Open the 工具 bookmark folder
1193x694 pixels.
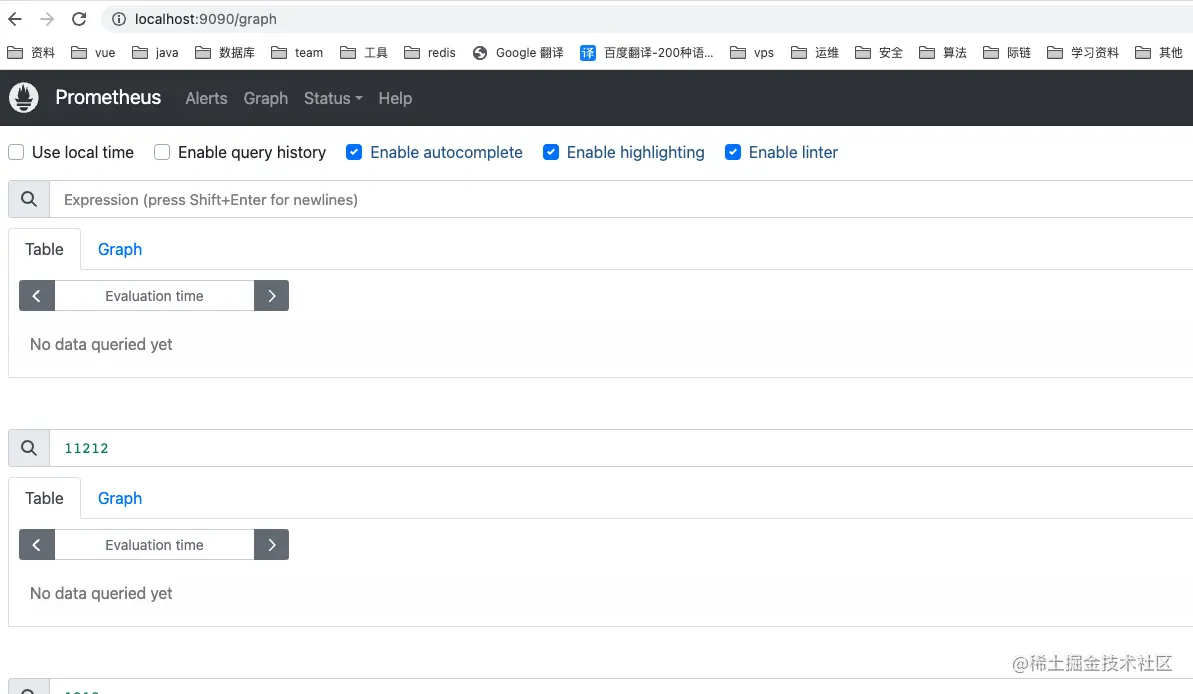(x=364, y=53)
